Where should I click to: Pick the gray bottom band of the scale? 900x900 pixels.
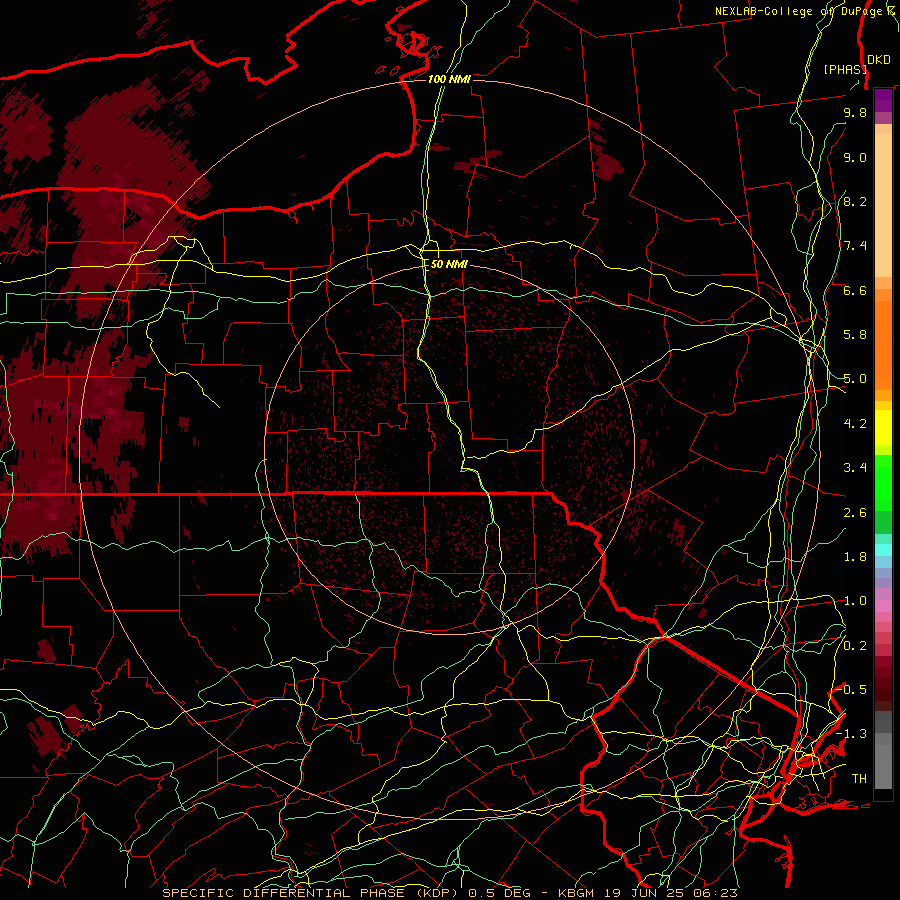pyautogui.click(x=883, y=750)
